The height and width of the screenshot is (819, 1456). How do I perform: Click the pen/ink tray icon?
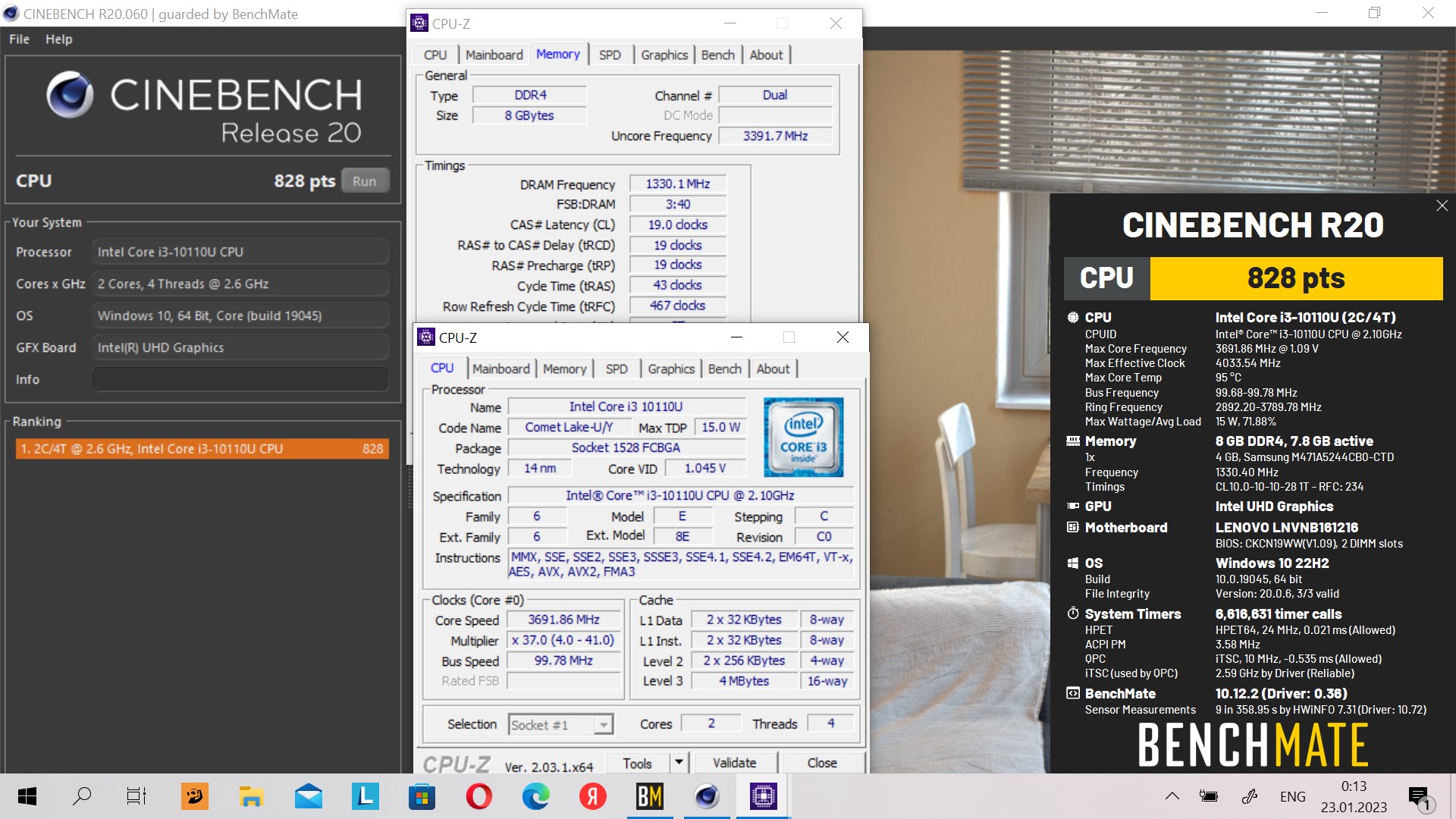point(1250,796)
